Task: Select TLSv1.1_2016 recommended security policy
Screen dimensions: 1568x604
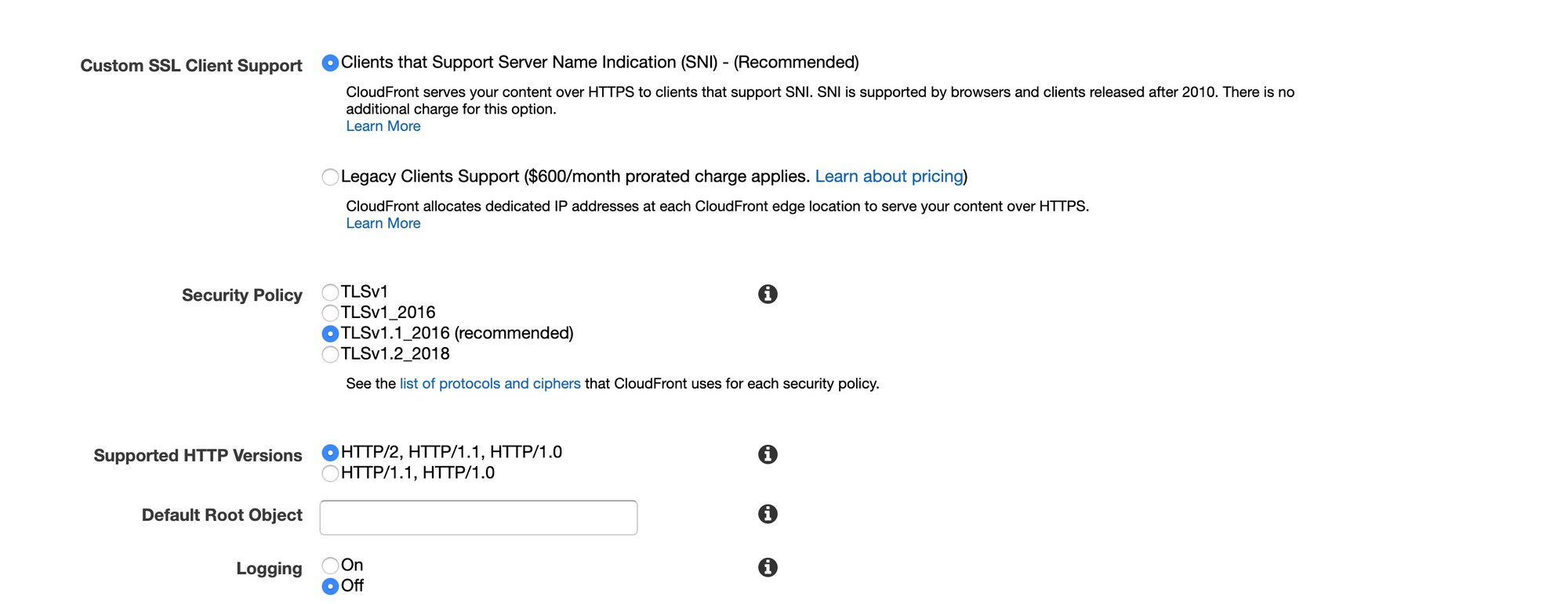Action: point(330,334)
